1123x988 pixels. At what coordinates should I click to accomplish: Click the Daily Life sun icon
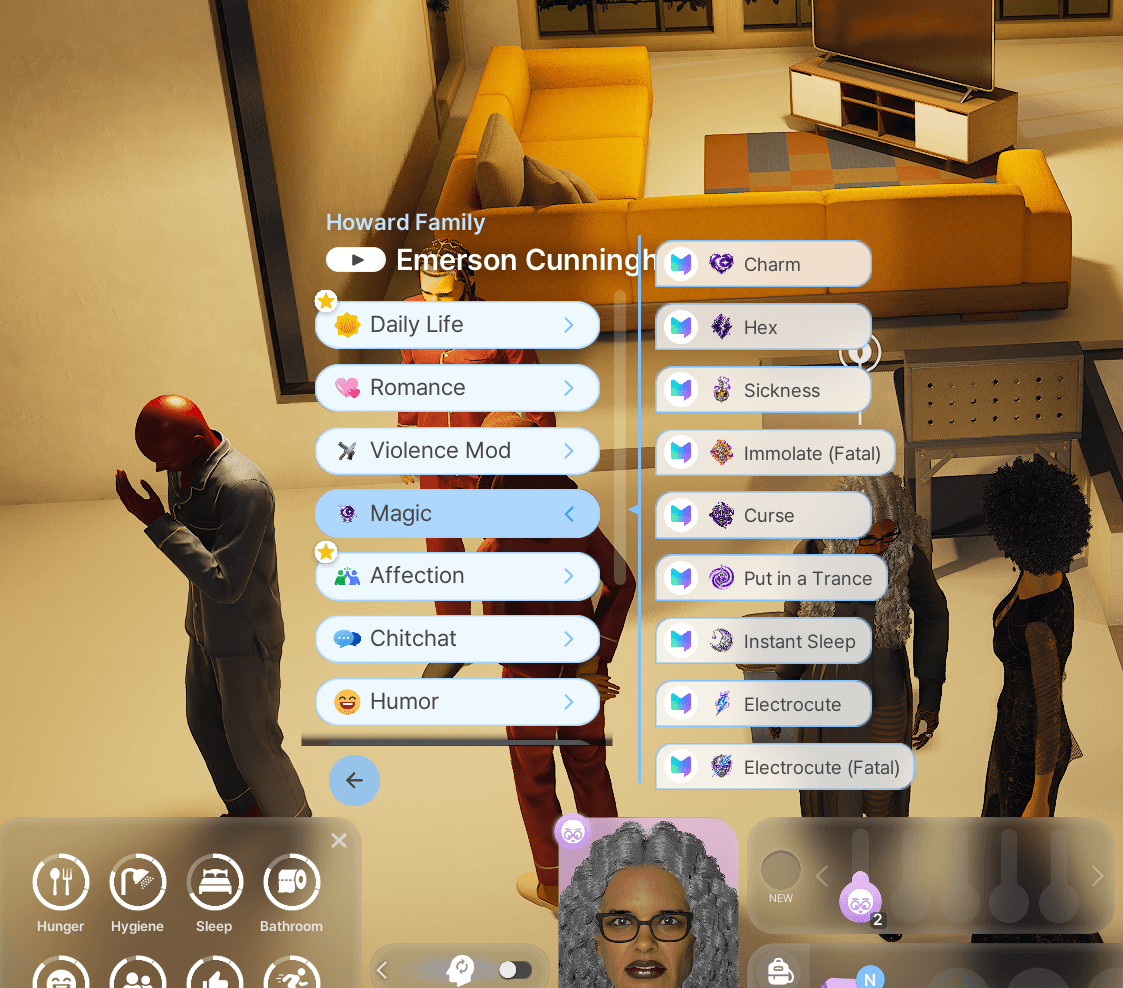coord(347,325)
